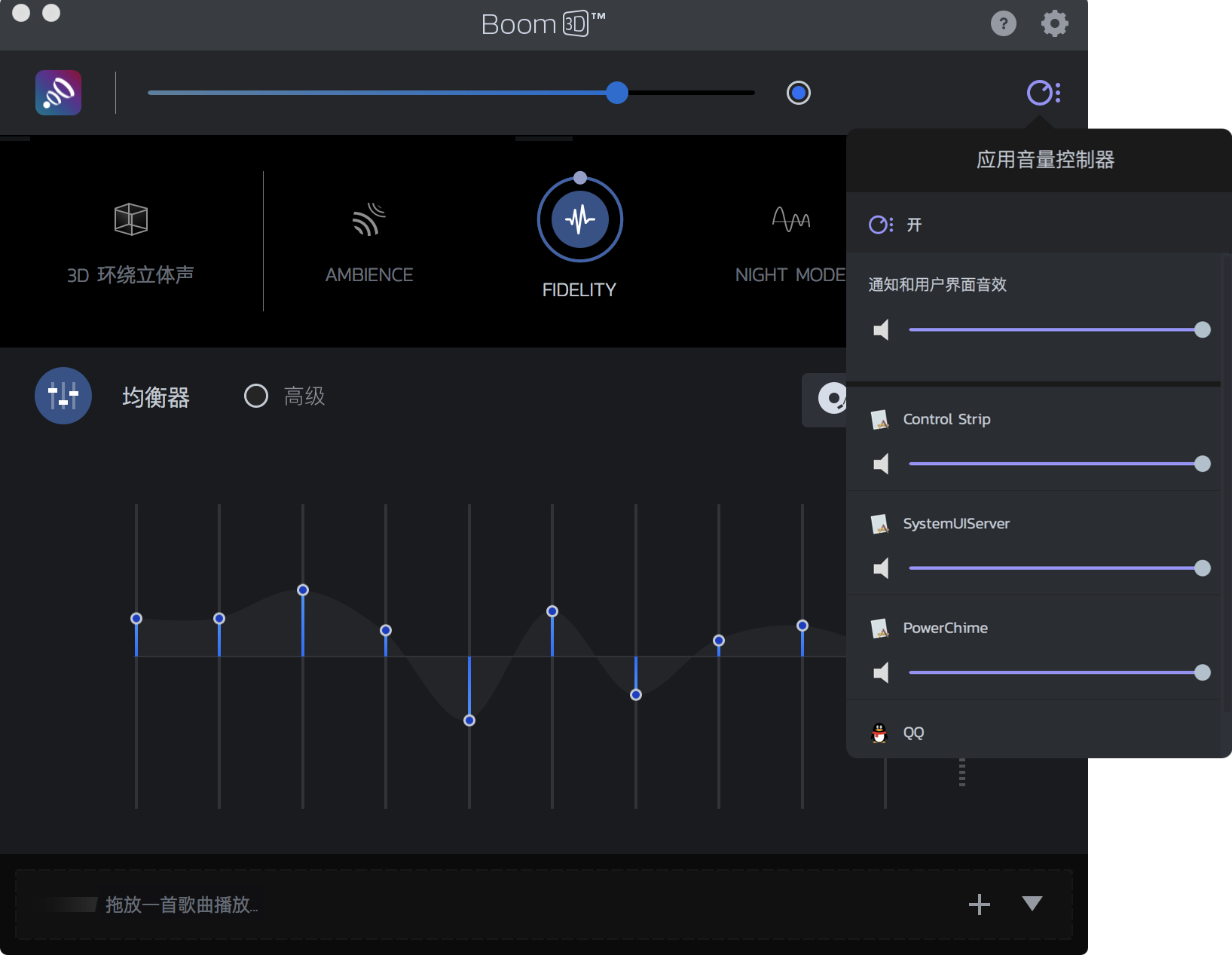This screenshot has height=955, width=1232.
Task: Click PowerChime application icon
Action: (879, 629)
